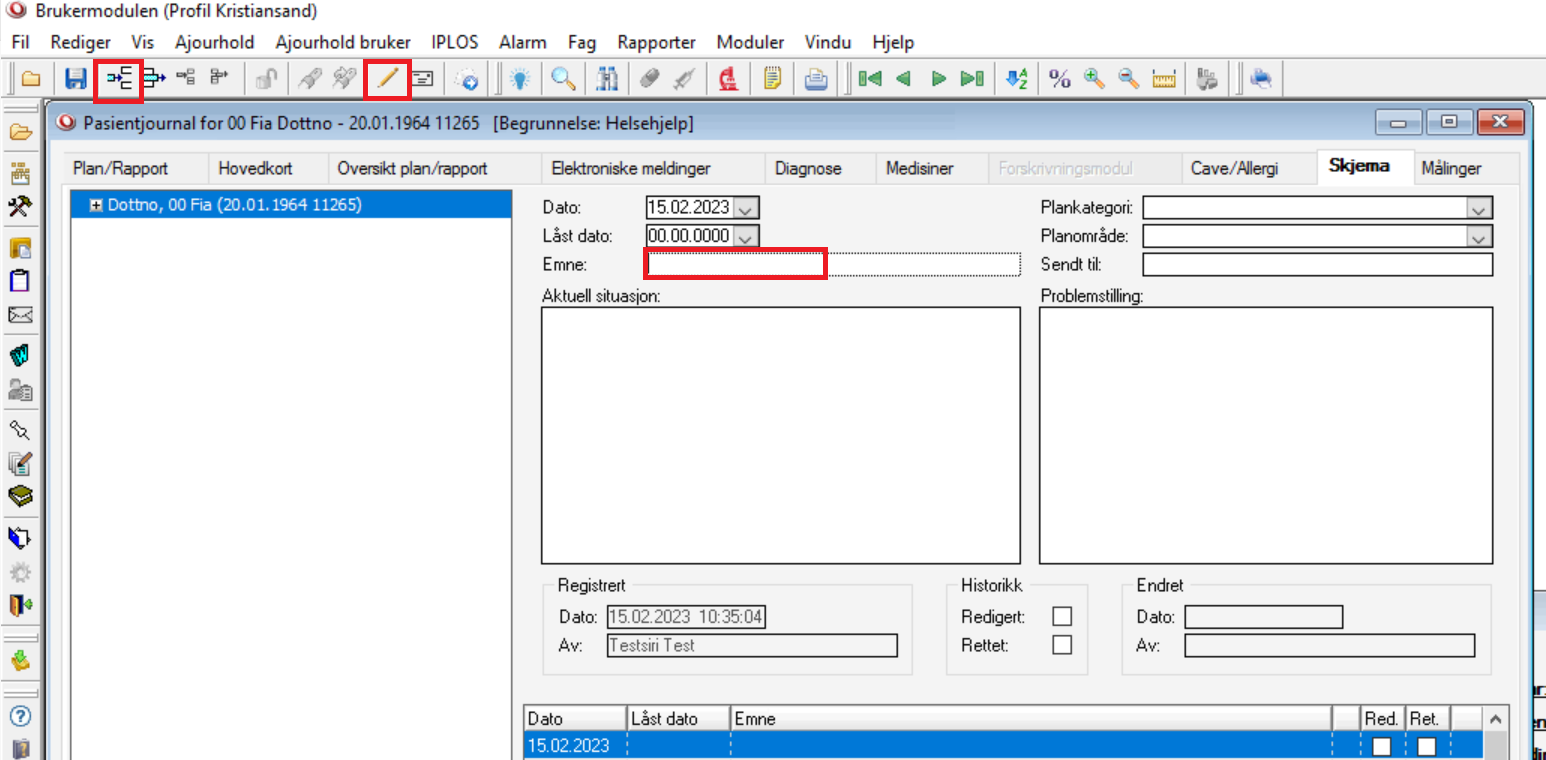Image resolution: width=1546 pixels, height=760 pixels.
Task: Go to first record with green arrow
Action: click(x=870, y=78)
